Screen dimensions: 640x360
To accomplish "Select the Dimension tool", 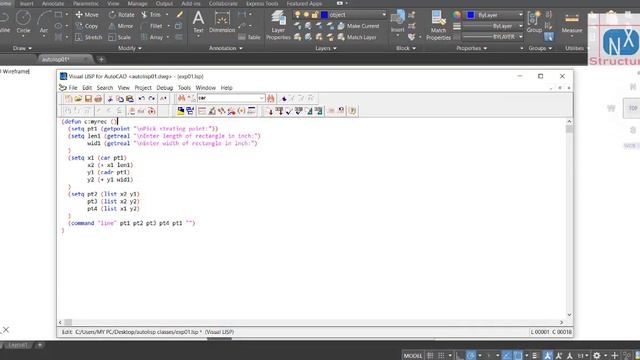I will 222,22.
